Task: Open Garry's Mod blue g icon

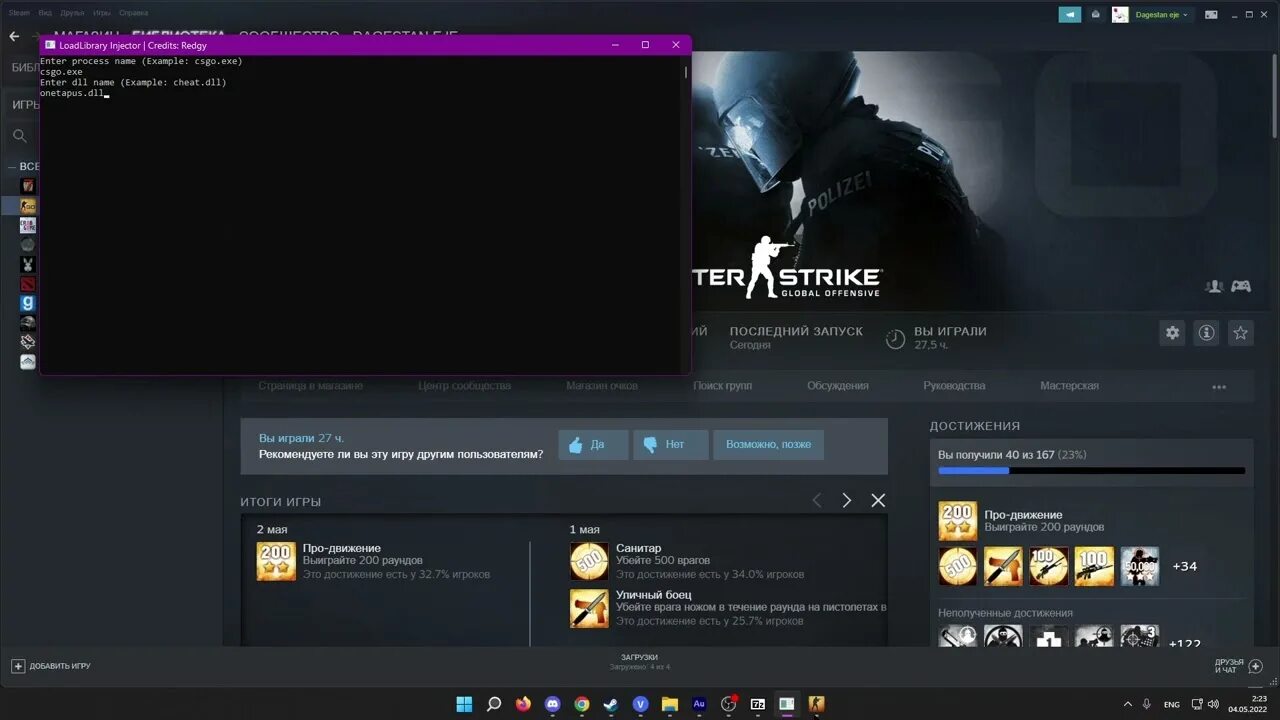Action: pos(28,303)
